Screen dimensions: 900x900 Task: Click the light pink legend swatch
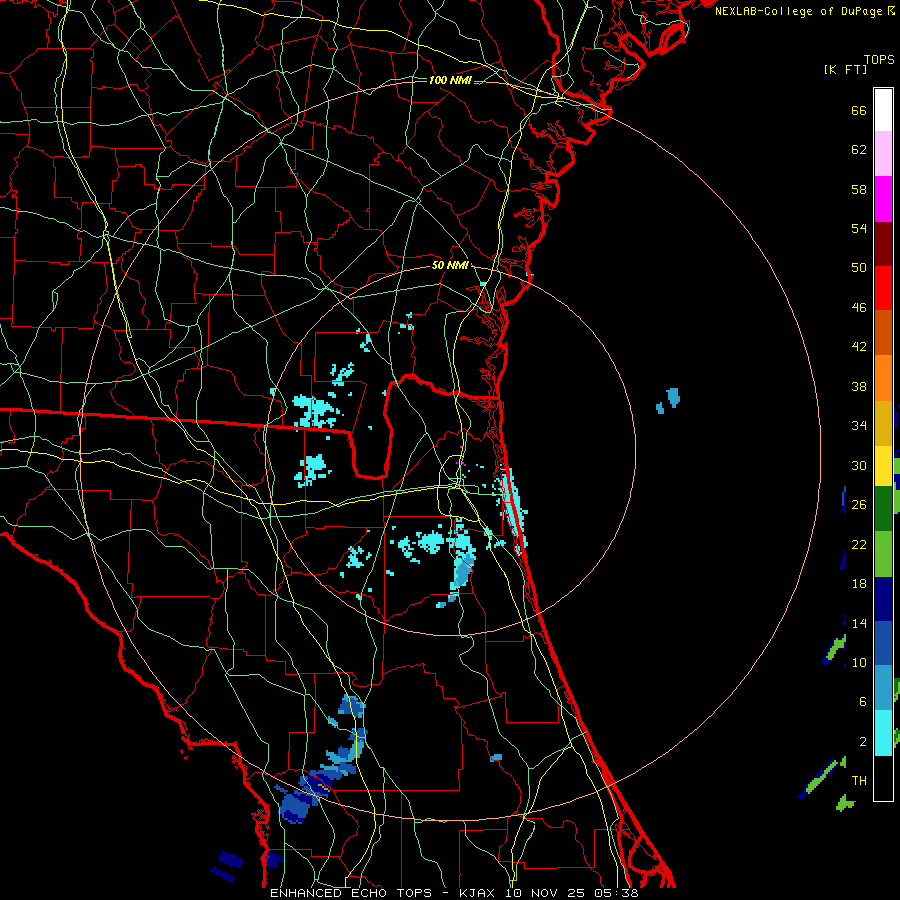(883, 154)
